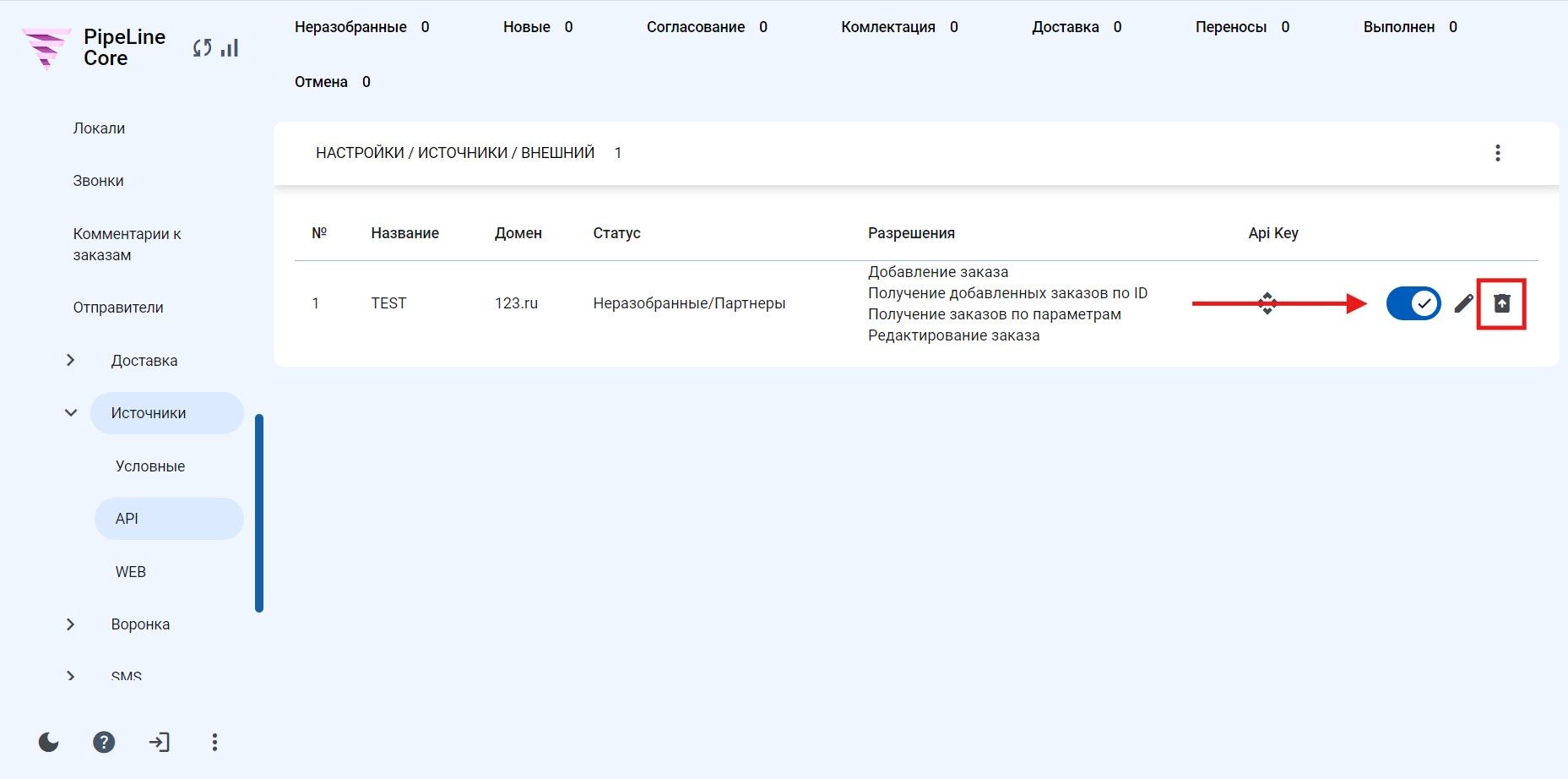Click the Api Key move icon in TEST row

[x=1267, y=303]
